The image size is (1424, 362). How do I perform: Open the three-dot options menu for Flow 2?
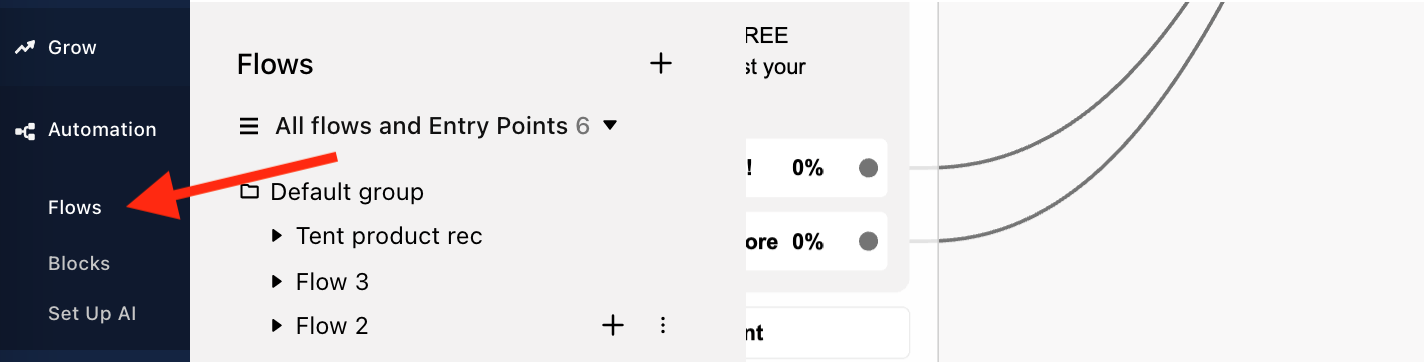tap(662, 325)
